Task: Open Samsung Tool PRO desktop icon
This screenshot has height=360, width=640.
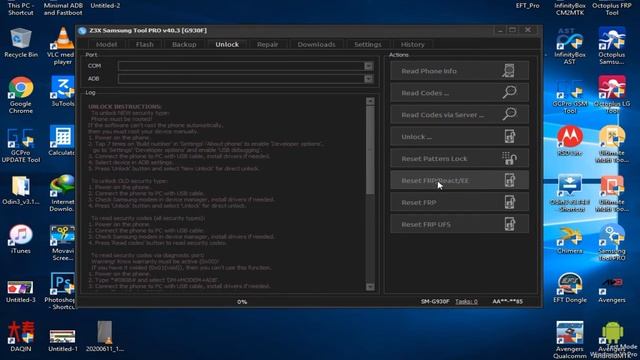Action: point(611,243)
